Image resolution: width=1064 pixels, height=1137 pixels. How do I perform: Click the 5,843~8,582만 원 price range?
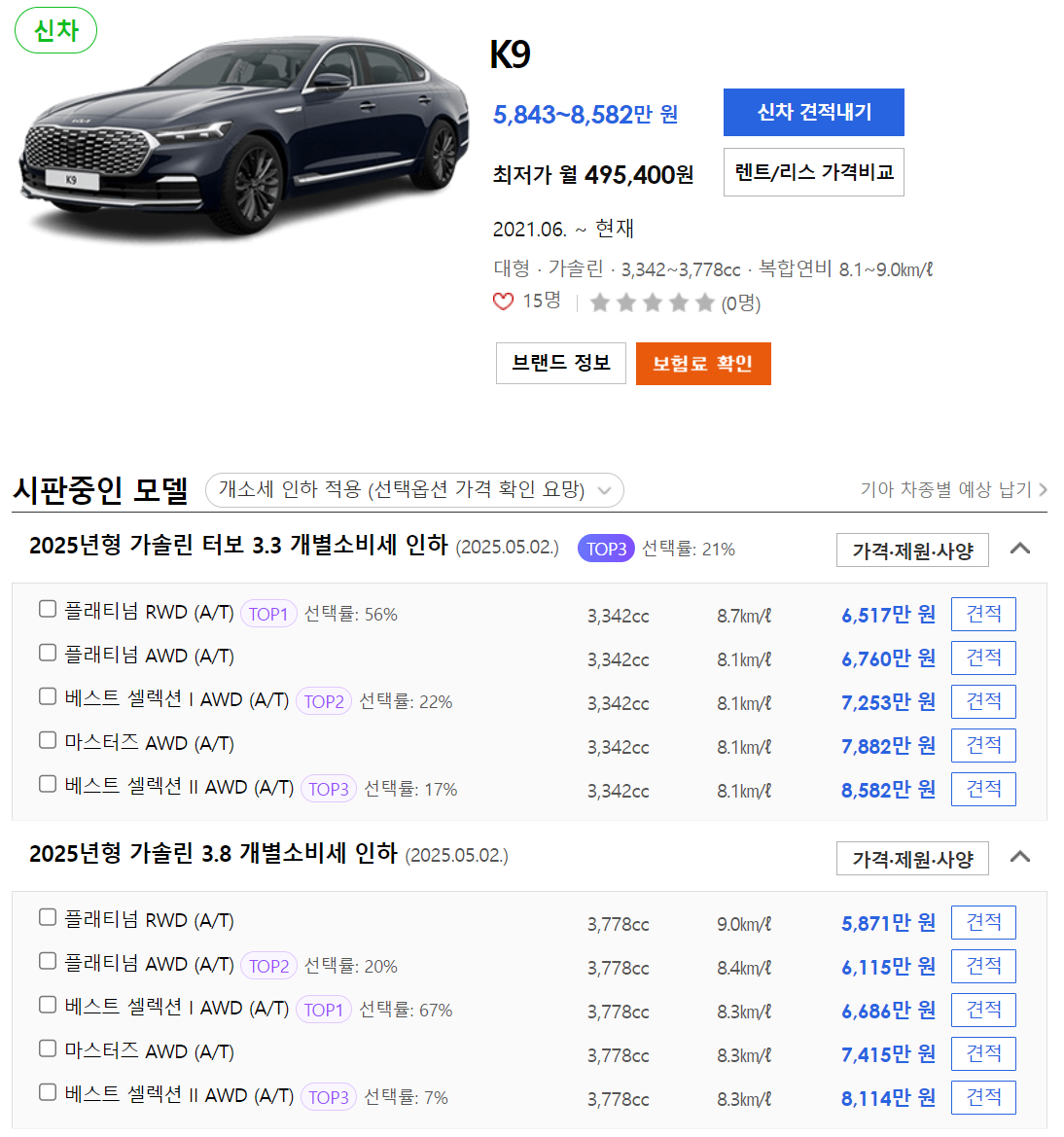point(585,115)
